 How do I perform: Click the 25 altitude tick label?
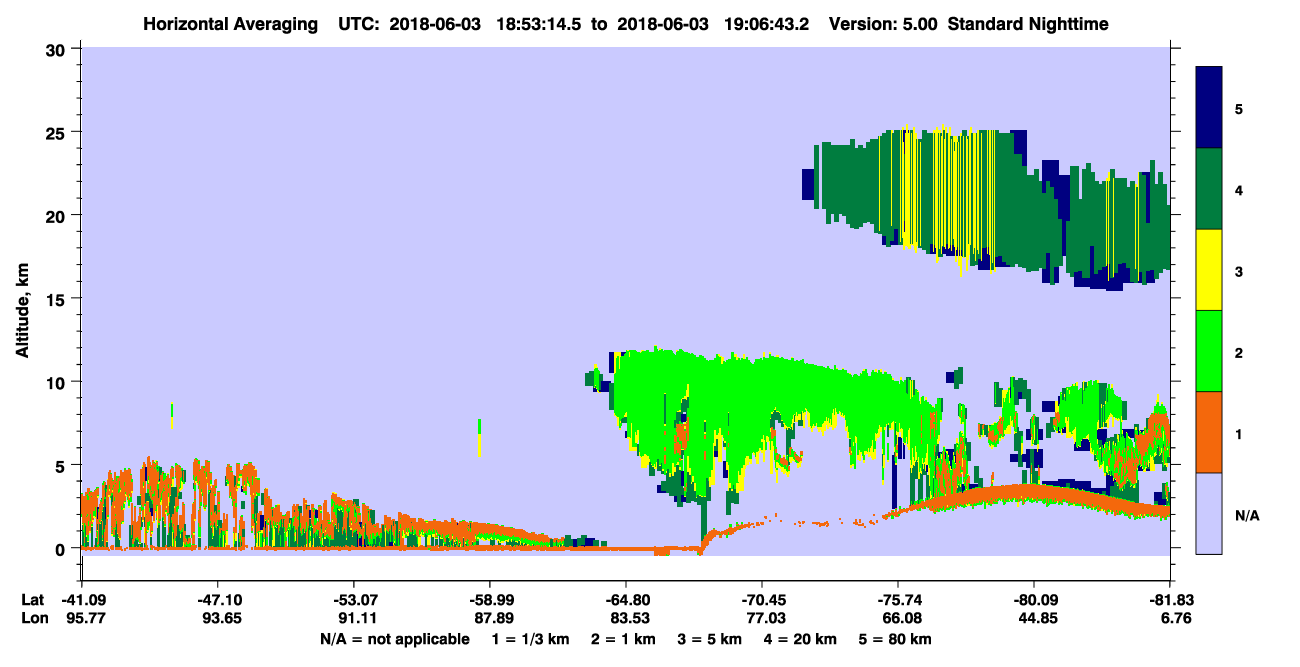[58, 132]
